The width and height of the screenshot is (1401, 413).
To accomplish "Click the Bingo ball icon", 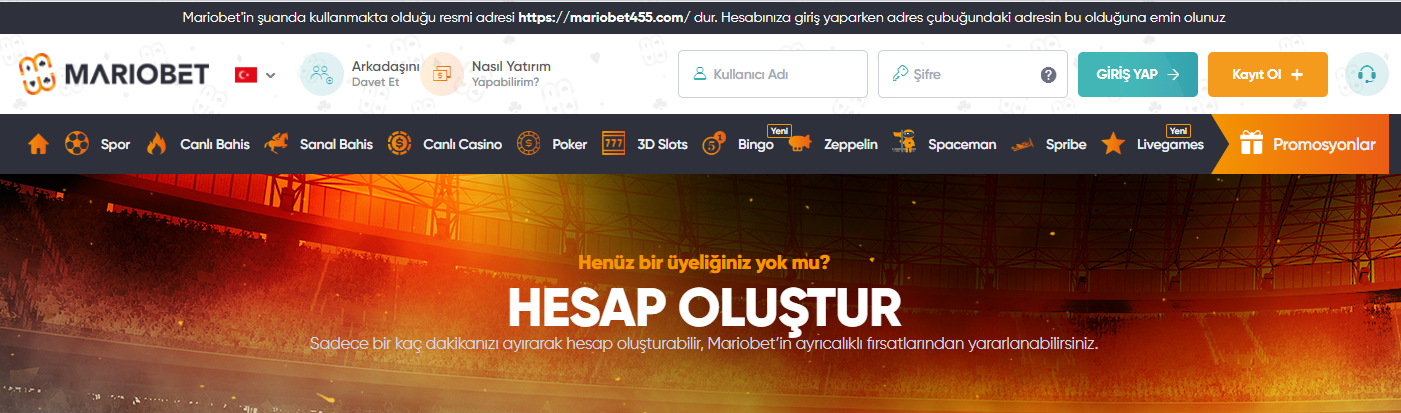I will click(714, 144).
